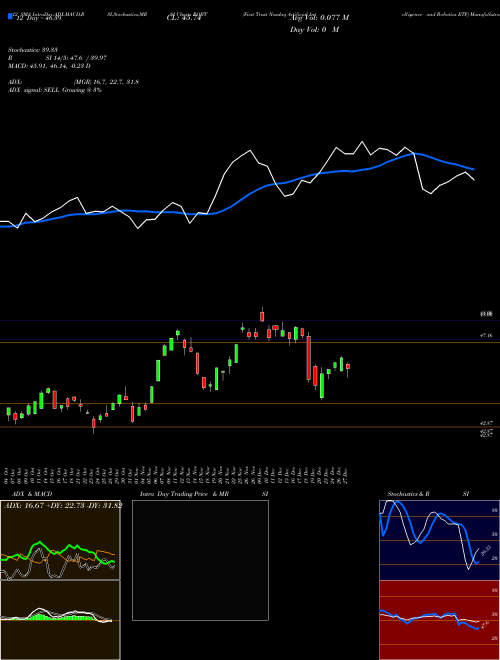Click the 'Stochastics & R' panel title
This screenshot has width=500, height=660.
click(x=409, y=494)
